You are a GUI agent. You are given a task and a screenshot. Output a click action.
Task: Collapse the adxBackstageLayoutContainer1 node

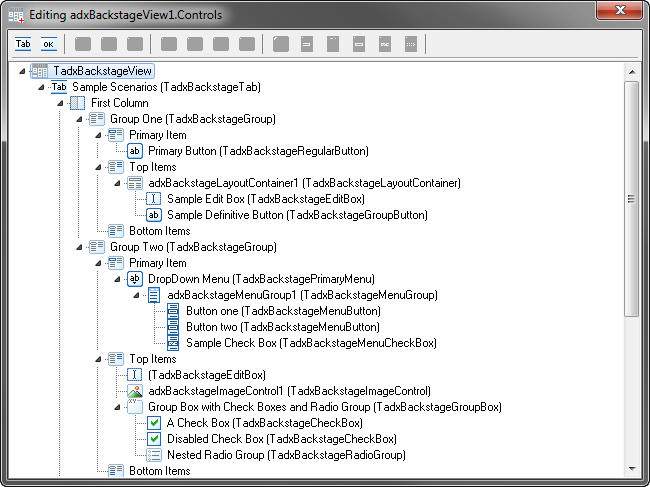click(x=117, y=184)
